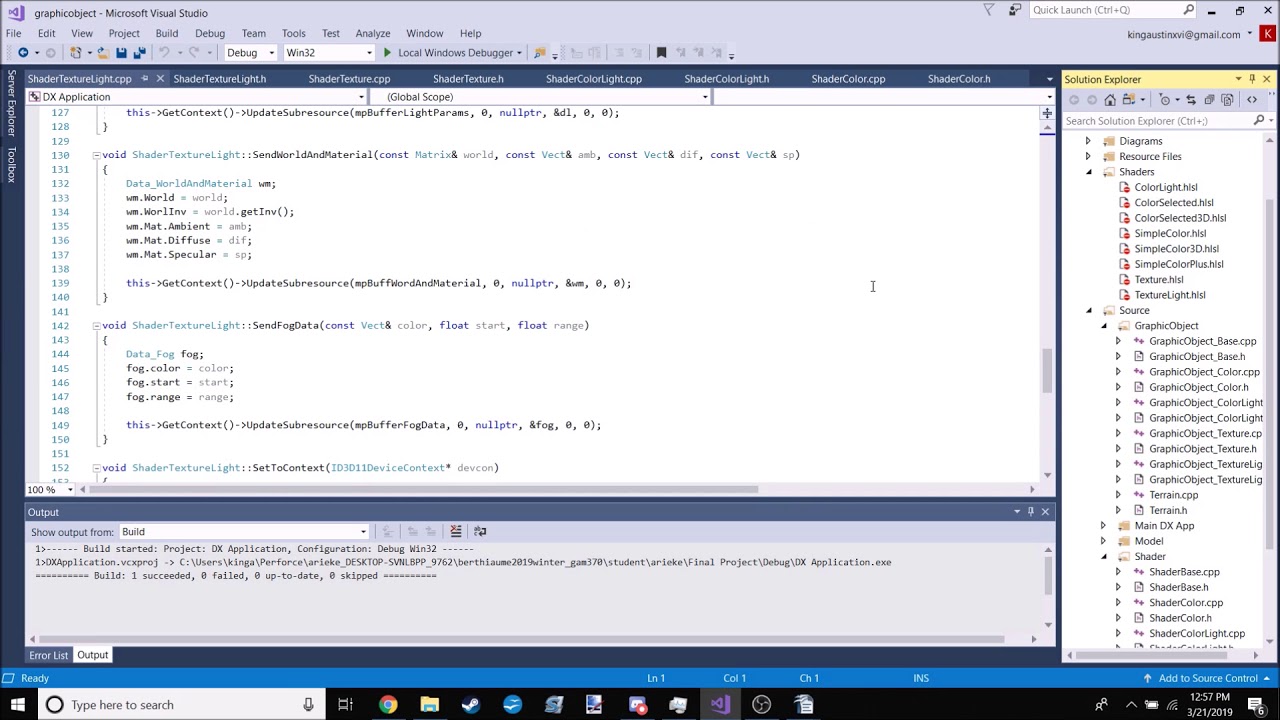Click the Home icon in Solution Explorer
The height and width of the screenshot is (720, 1280).
coord(1110,100)
